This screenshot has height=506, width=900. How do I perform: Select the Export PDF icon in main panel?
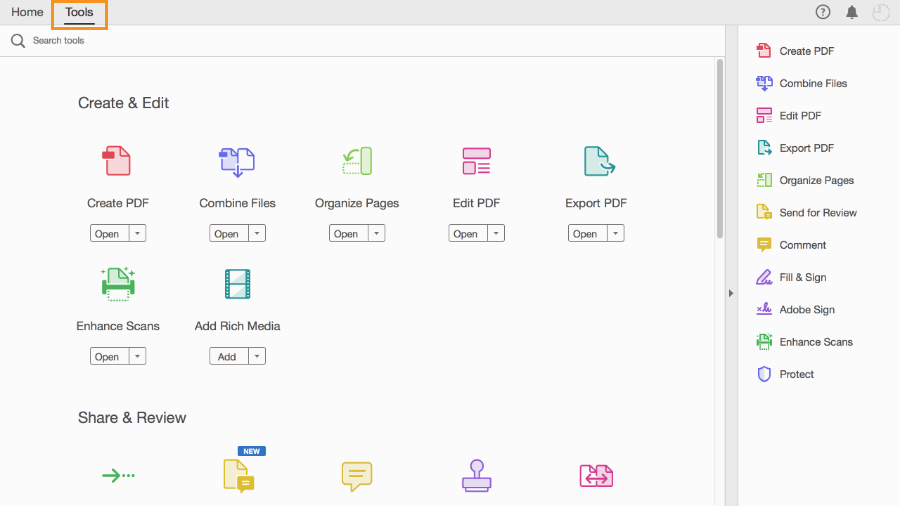pos(597,161)
